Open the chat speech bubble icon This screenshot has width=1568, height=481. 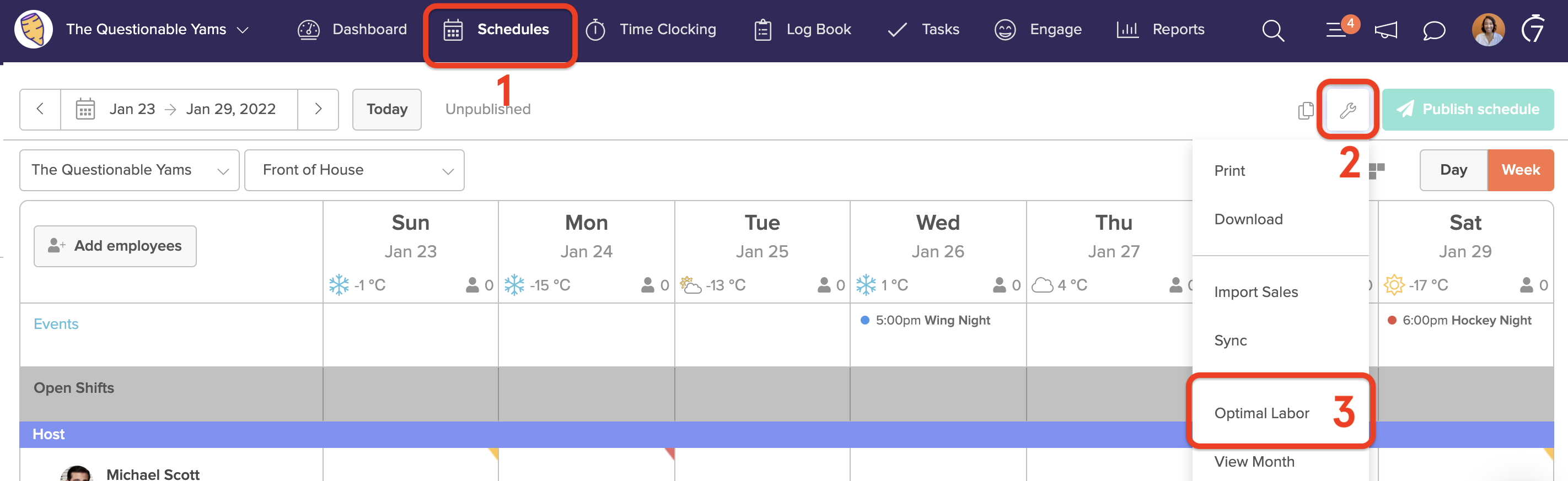click(x=1433, y=30)
